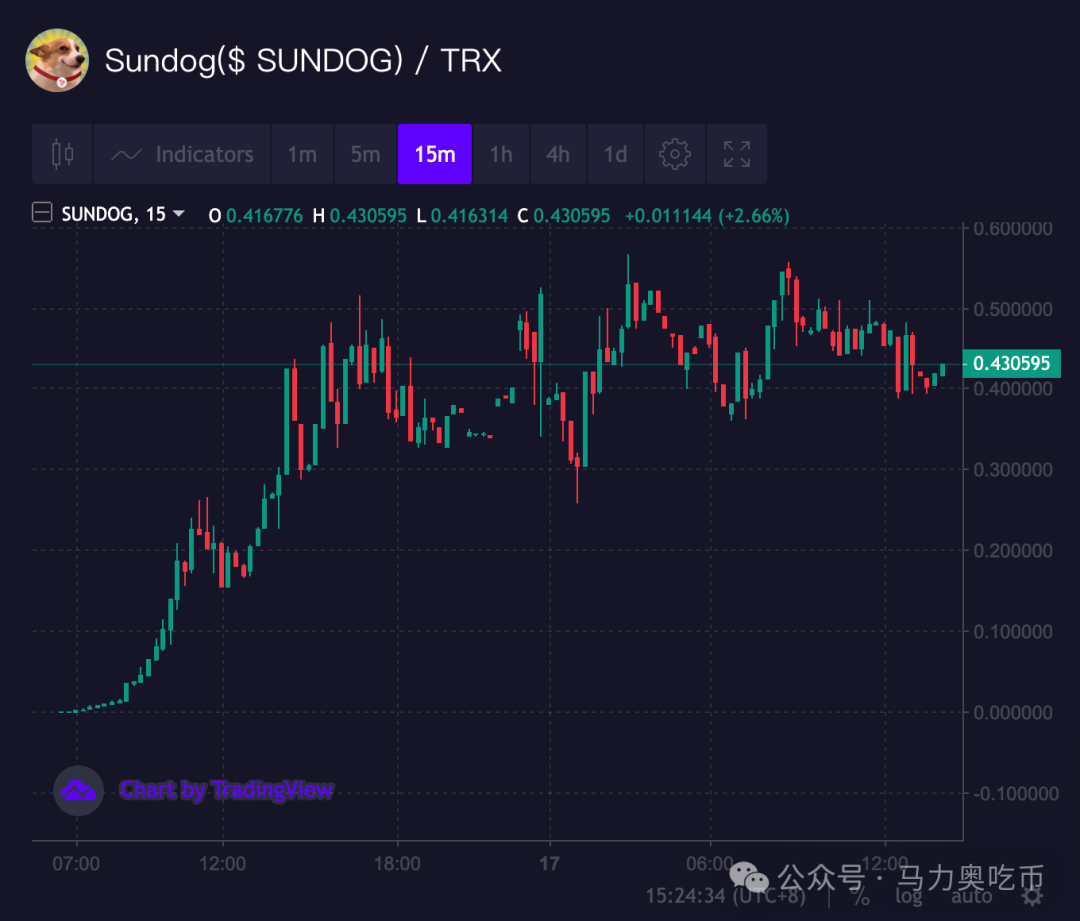Click the Sundog($ SUNDOG) / TRX title
Screen dimensions: 1080x921
303,61
